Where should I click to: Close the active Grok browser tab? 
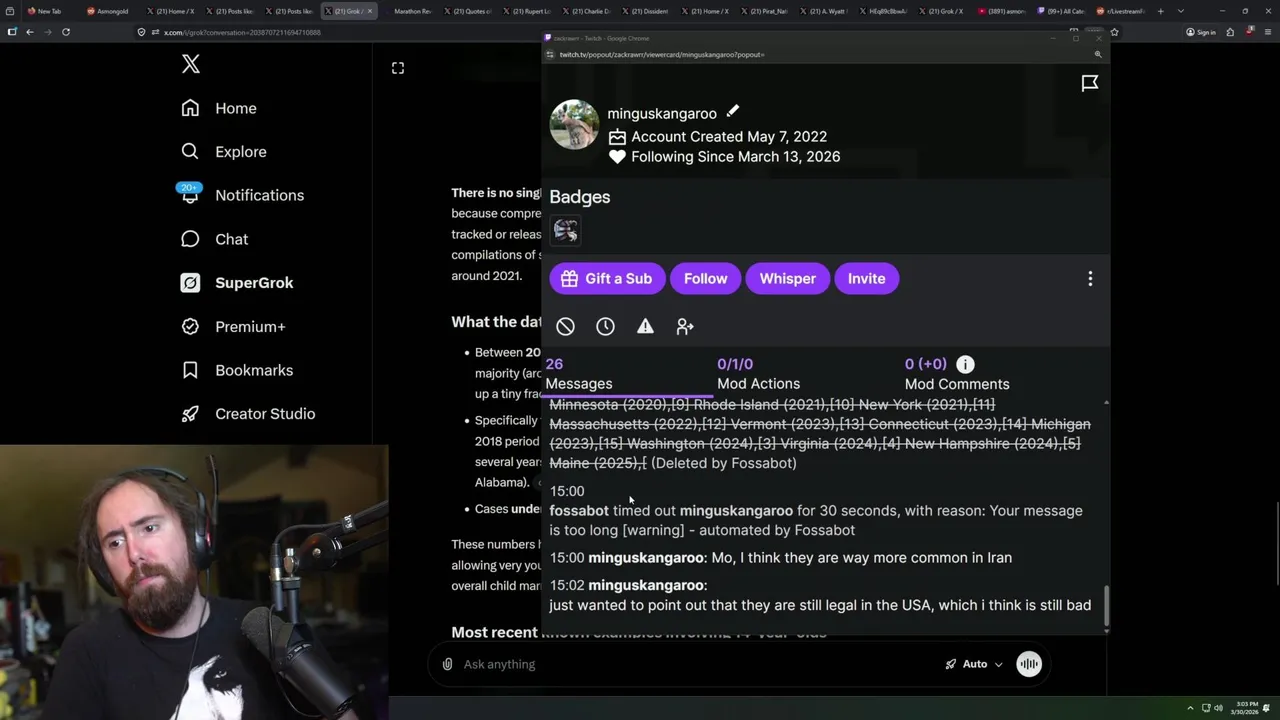point(370,11)
